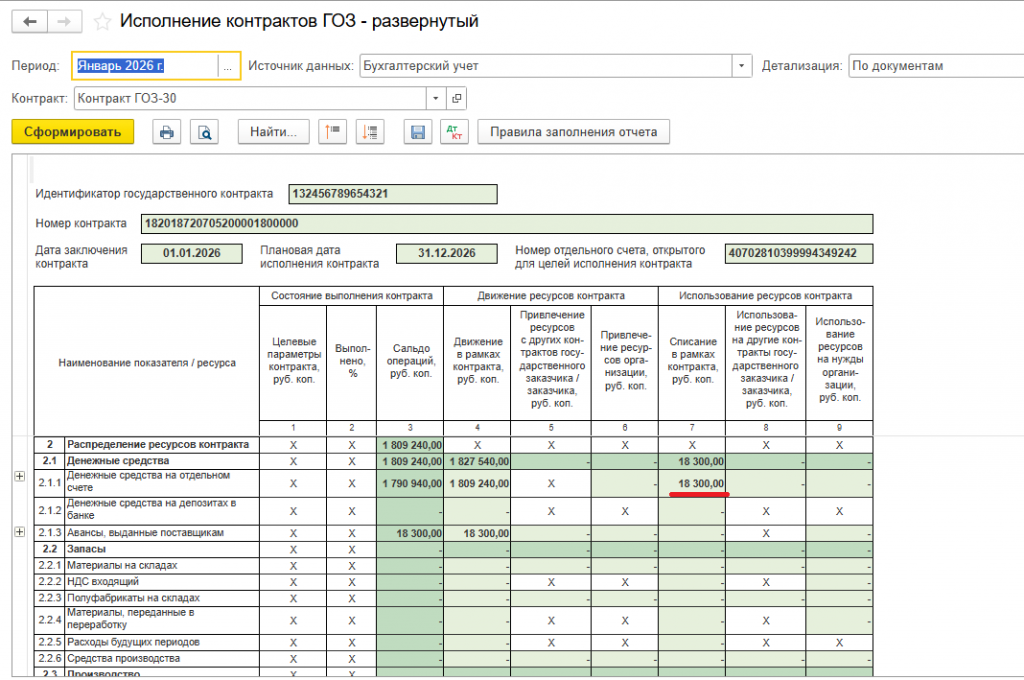Viewport: 1024px width, 680px height.
Task: Click column header Целевые параметры контракта
Action: [293, 361]
